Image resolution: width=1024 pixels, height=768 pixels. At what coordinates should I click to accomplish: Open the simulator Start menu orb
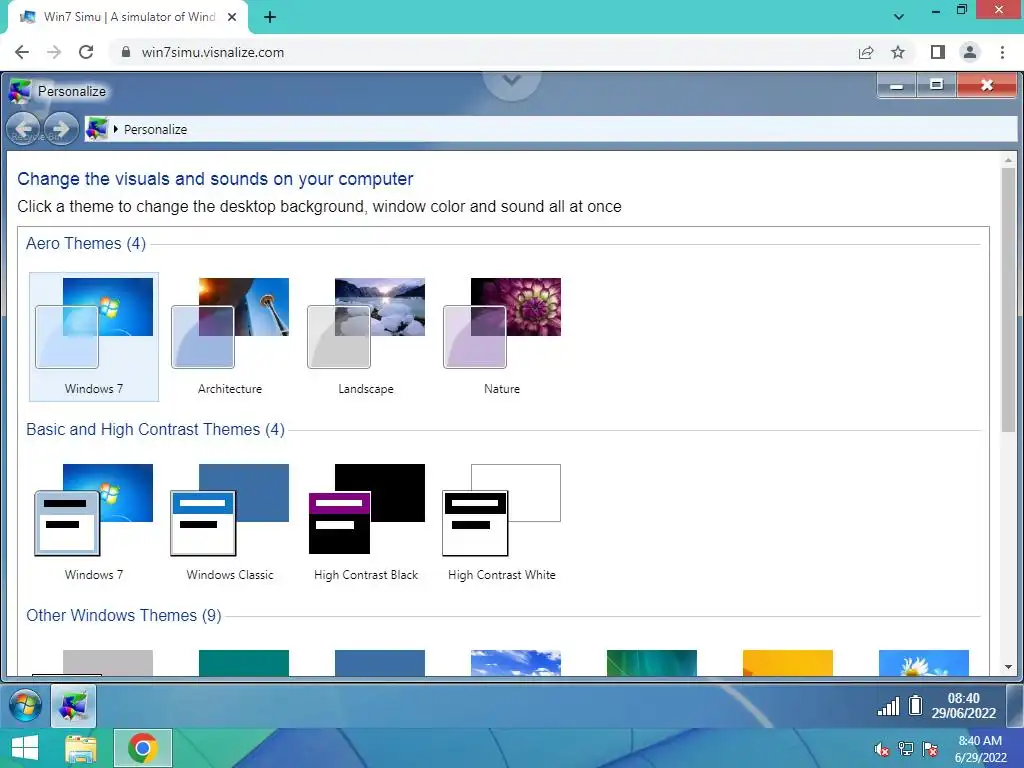click(25, 706)
